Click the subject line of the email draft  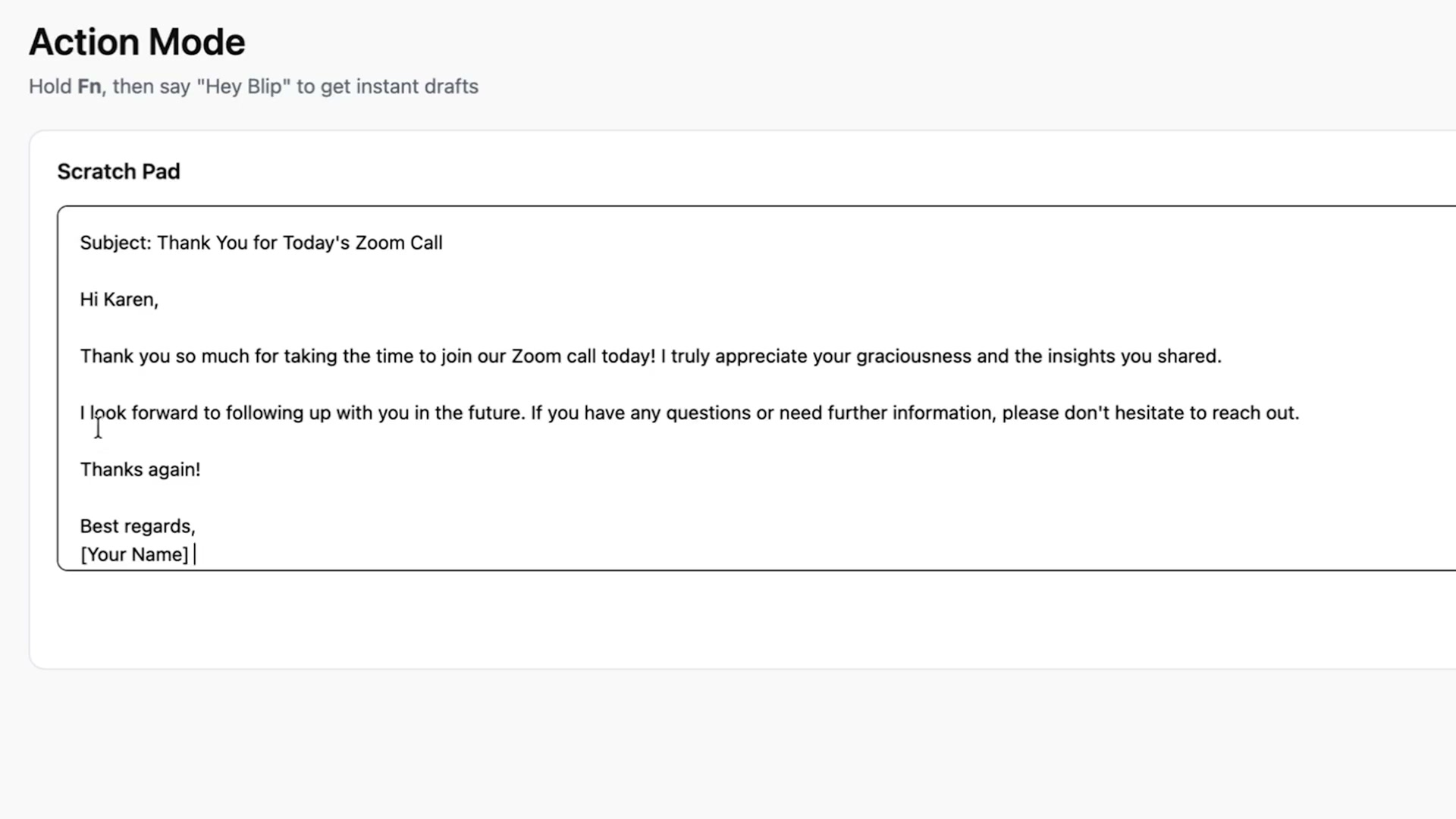click(261, 243)
